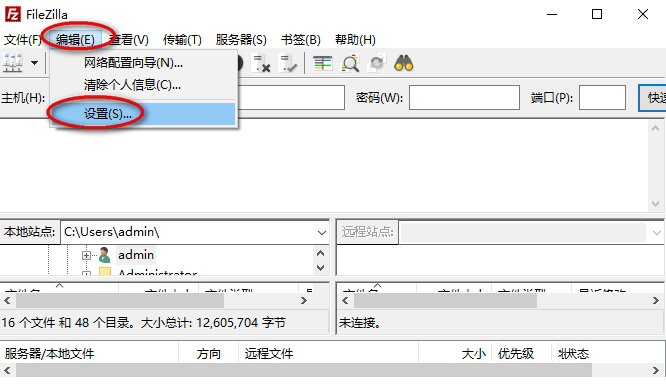
Task: Close the FileZilla window
Action: pyautogui.click(x=643, y=14)
